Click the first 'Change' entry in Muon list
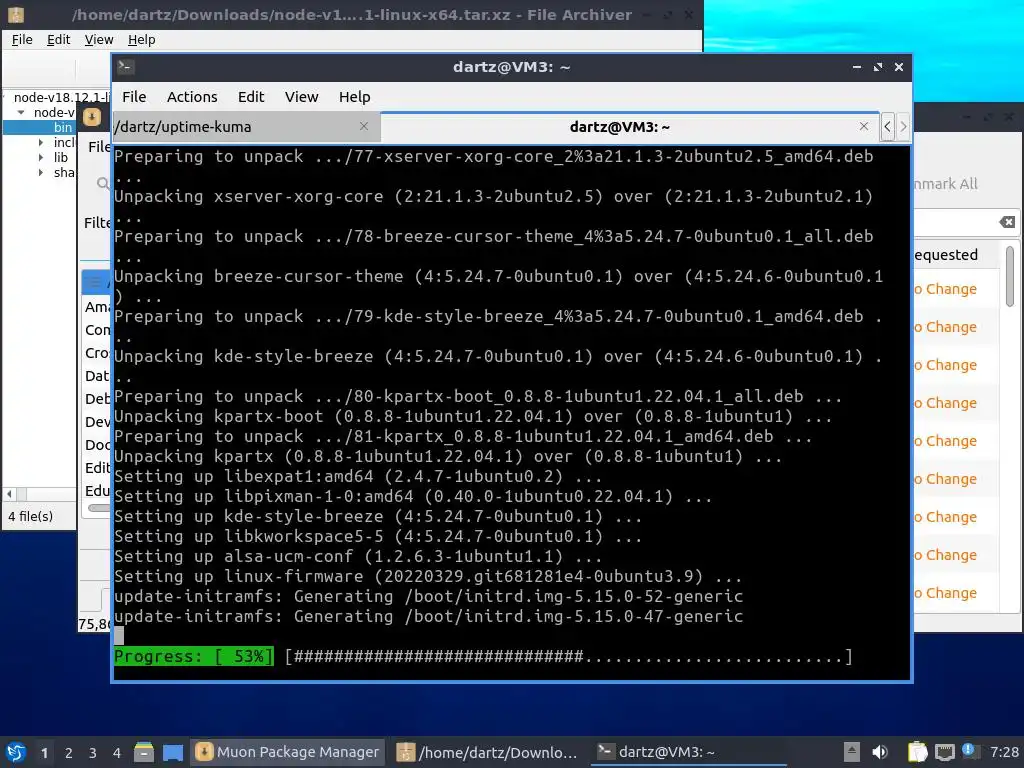Screen dimensions: 1024x768 (x=945, y=289)
